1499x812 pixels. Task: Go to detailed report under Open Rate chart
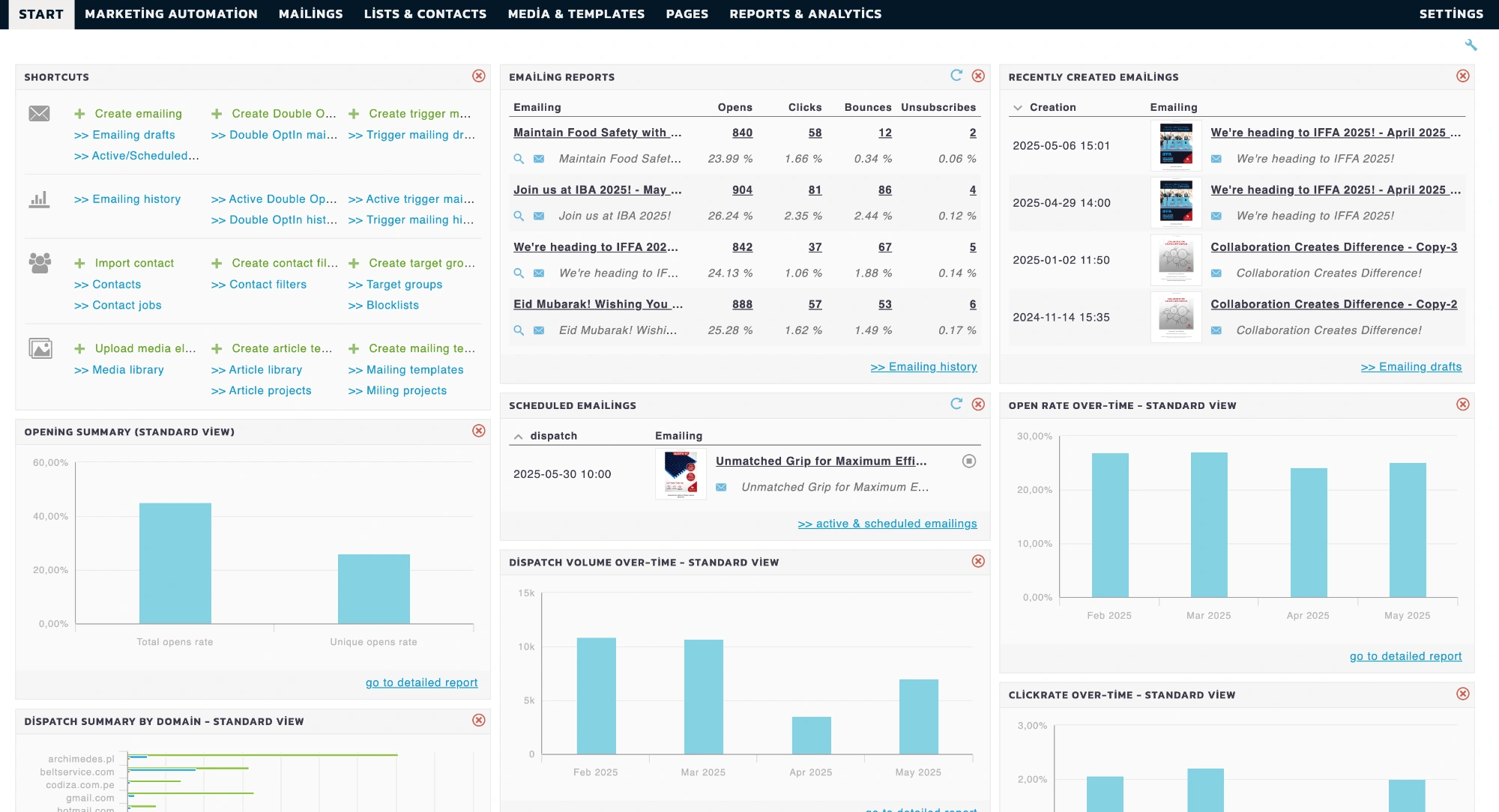pyautogui.click(x=1405, y=656)
